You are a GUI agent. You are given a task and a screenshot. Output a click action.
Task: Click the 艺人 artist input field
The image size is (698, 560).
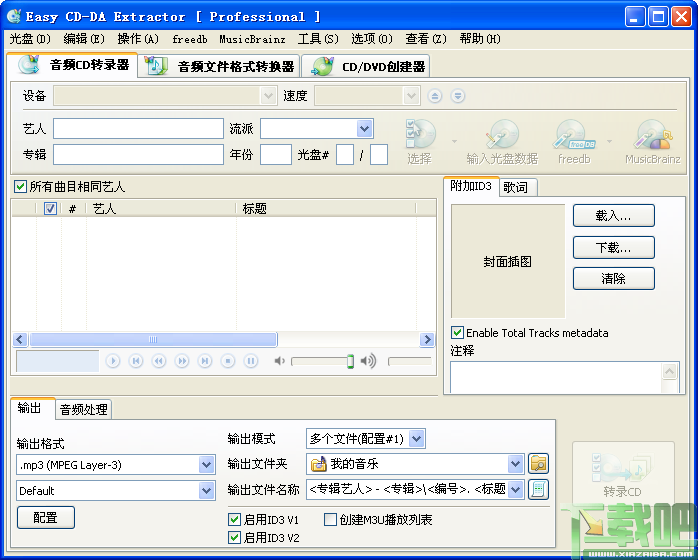[138, 129]
